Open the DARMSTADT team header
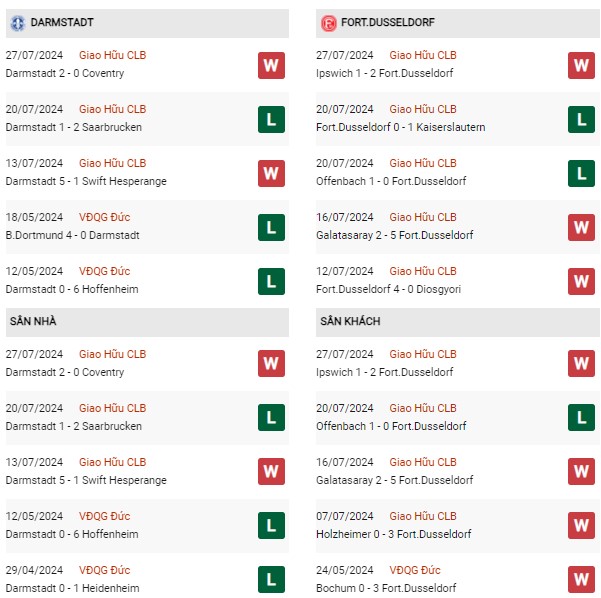Image resolution: width=601 pixels, height=598 pixels. tap(147, 23)
